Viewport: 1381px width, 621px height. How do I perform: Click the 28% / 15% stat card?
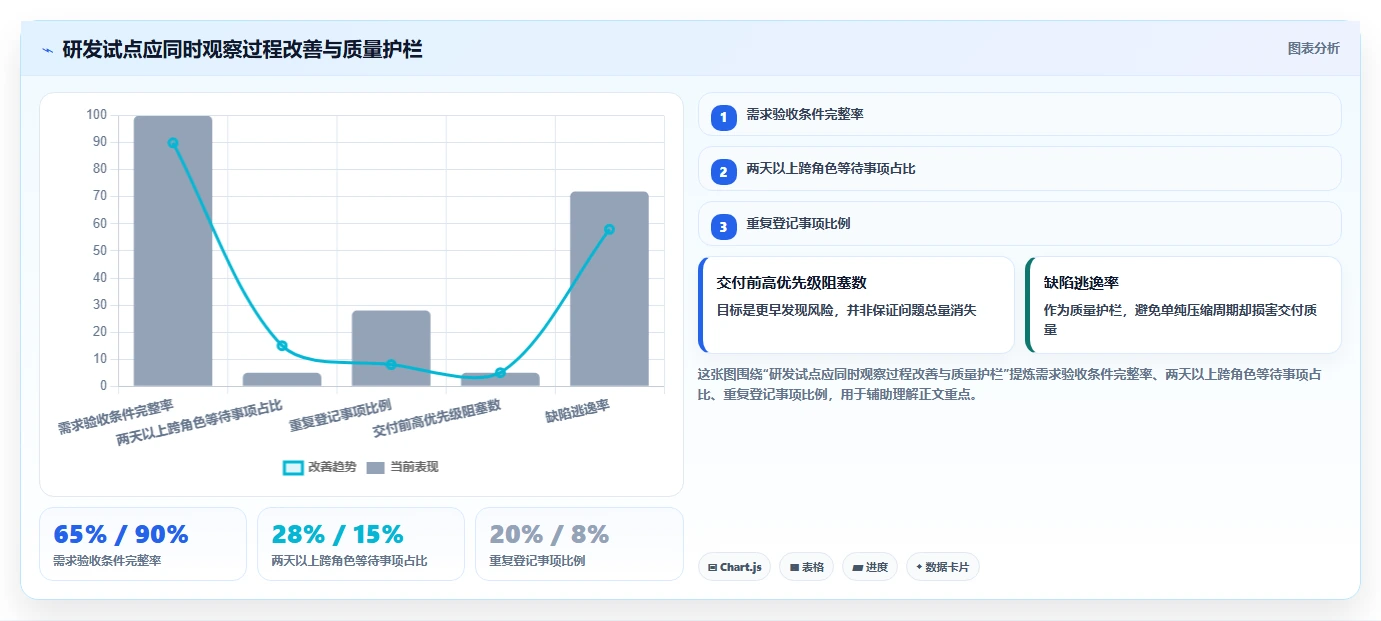tap(361, 544)
